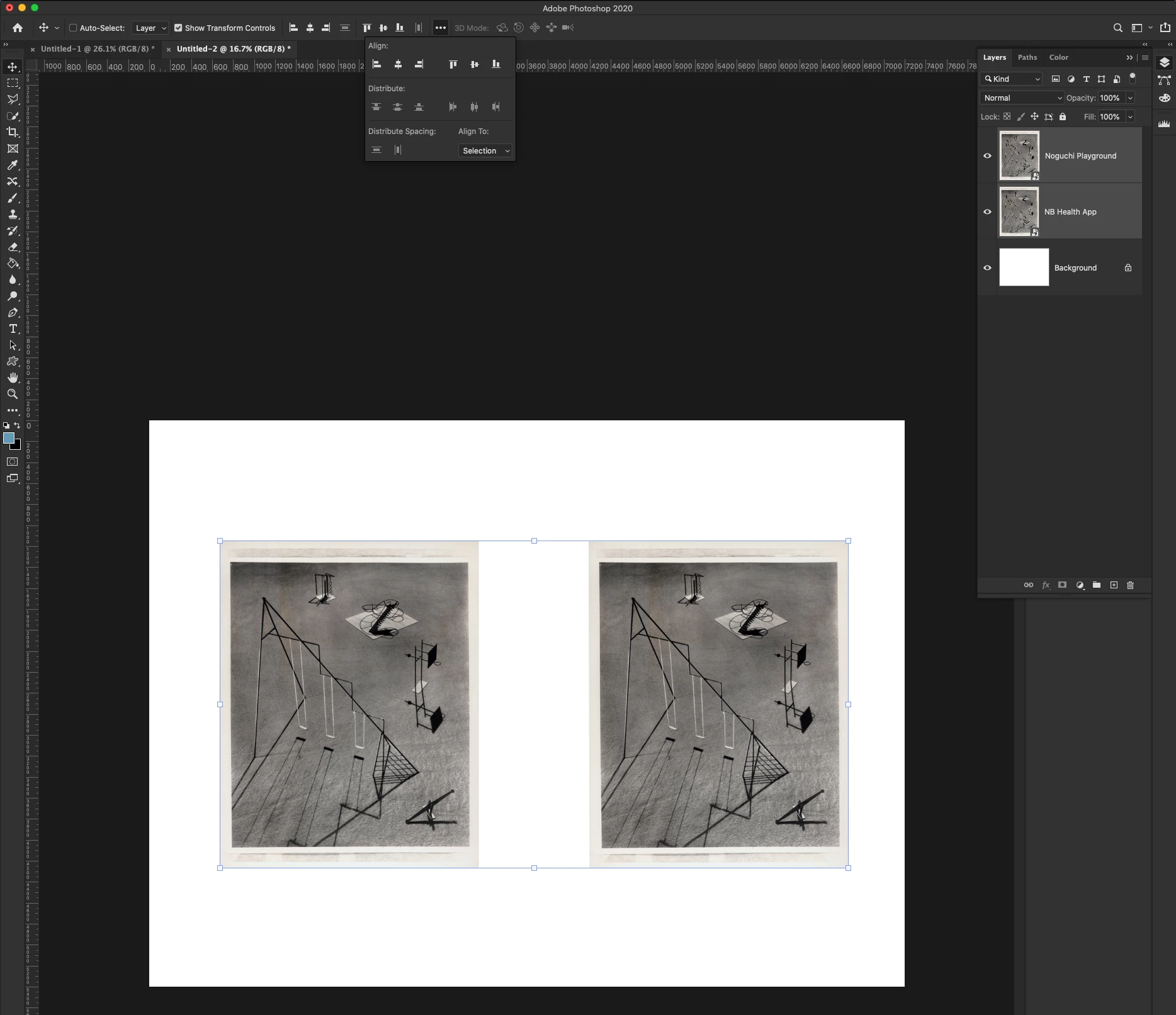Viewport: 1176px width, 1015px height.
Task: Click the Share button in options bar
Action: click(x=1165, y=28)
